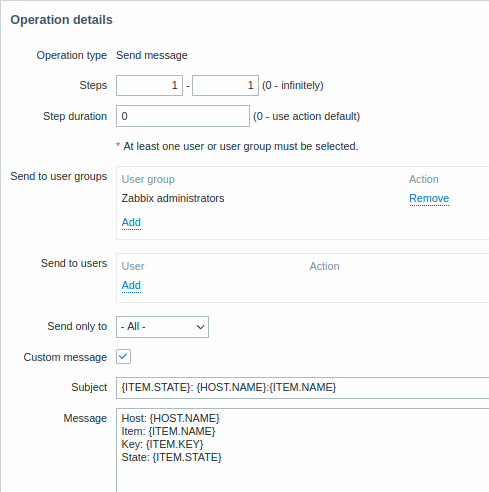
Task: Focus the Step duration input
Action: [183, 116]
